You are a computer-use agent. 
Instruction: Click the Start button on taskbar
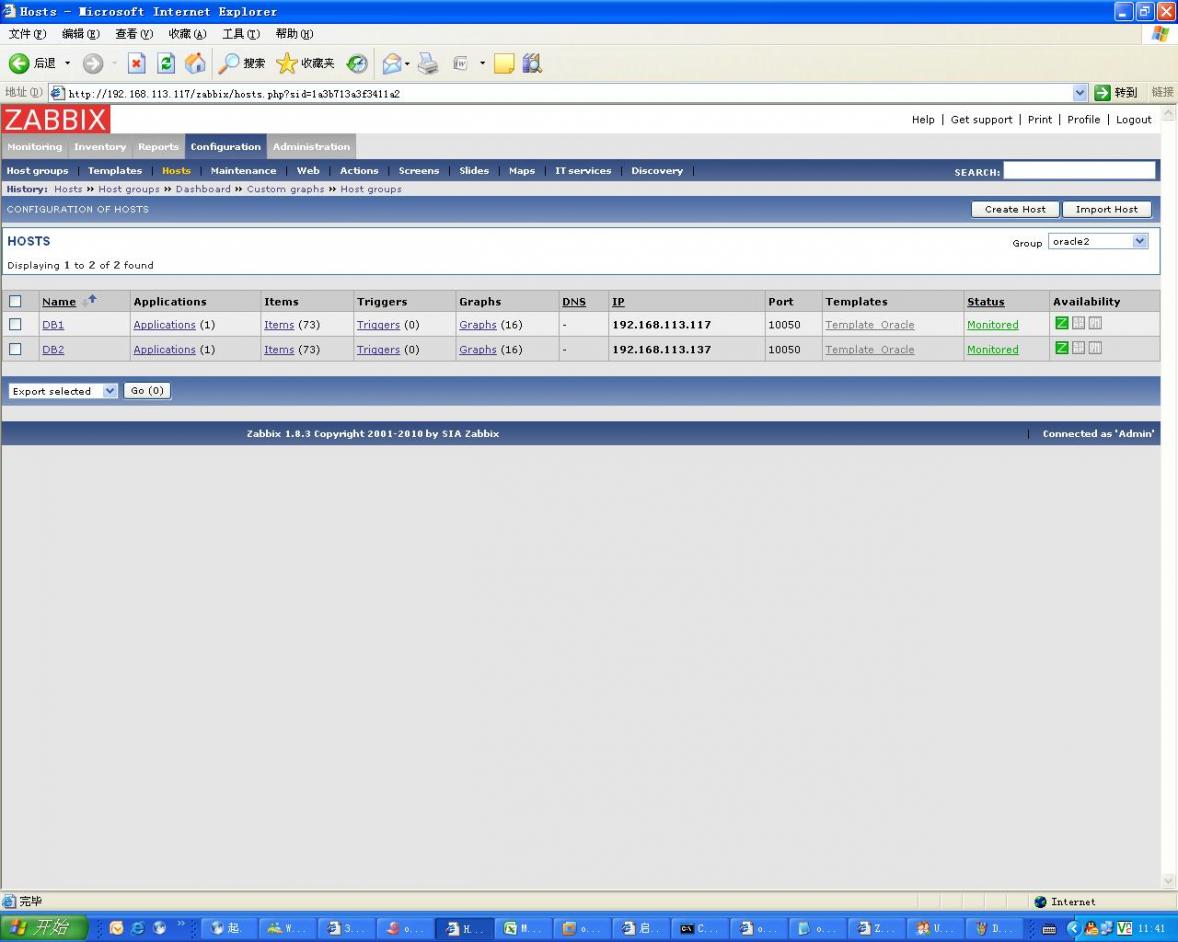click(x=44, y=928)
